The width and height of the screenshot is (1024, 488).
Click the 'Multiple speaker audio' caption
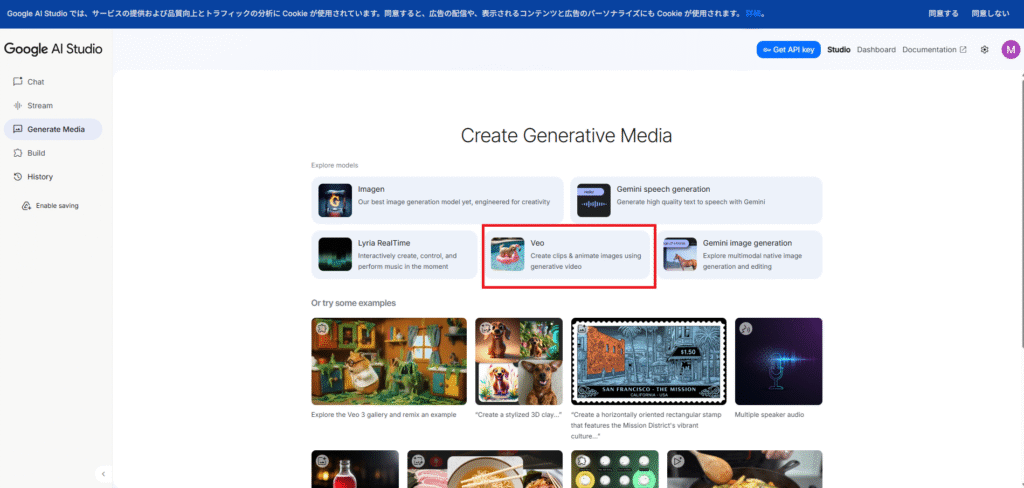point(769,415)
